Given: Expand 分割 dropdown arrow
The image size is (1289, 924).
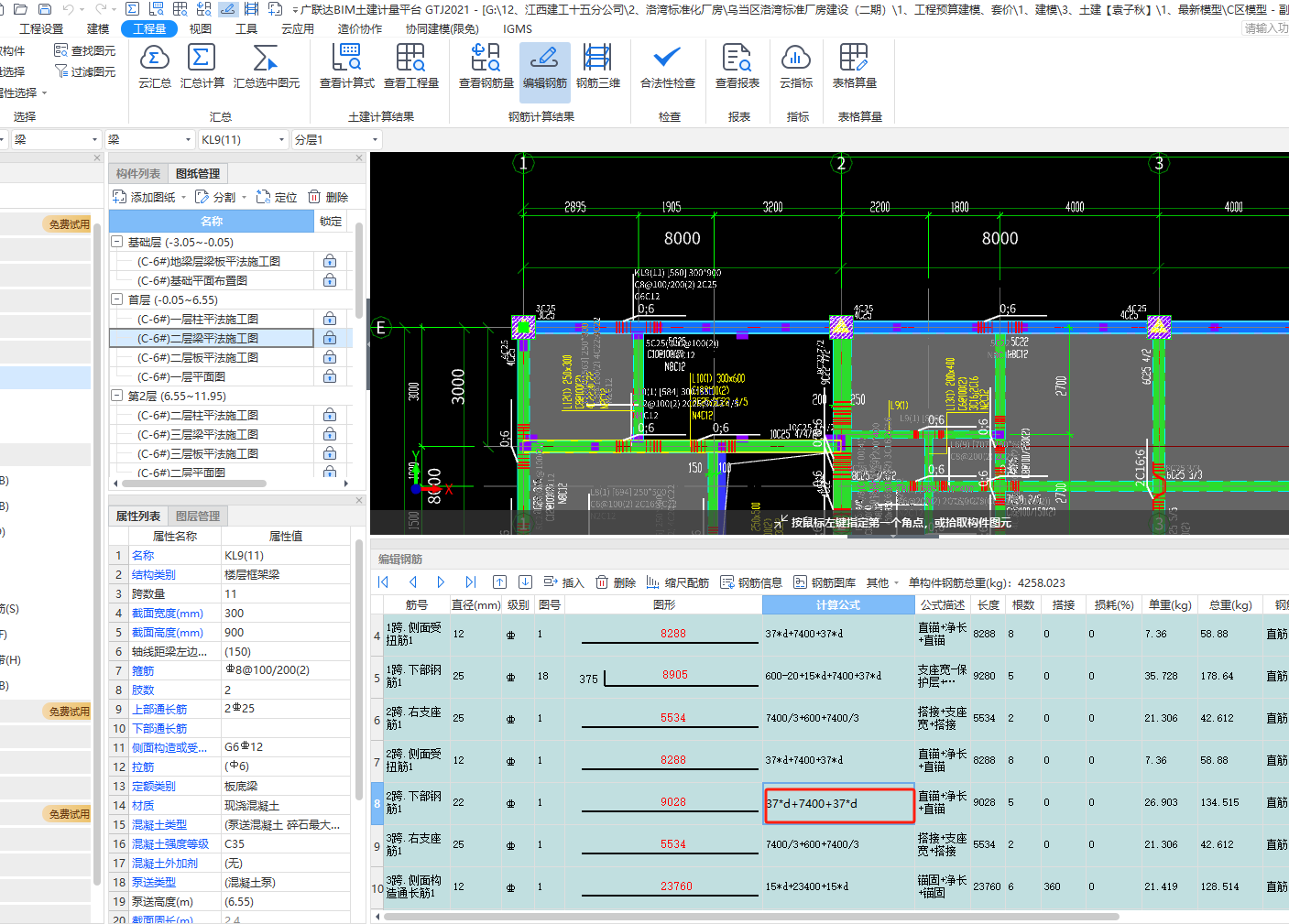Looking at the screenshot, I should point(244,197).
